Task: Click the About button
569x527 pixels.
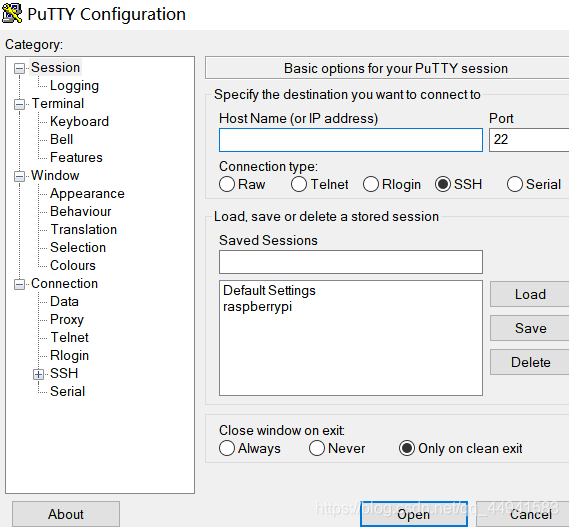Action: (x=66, y=514)
